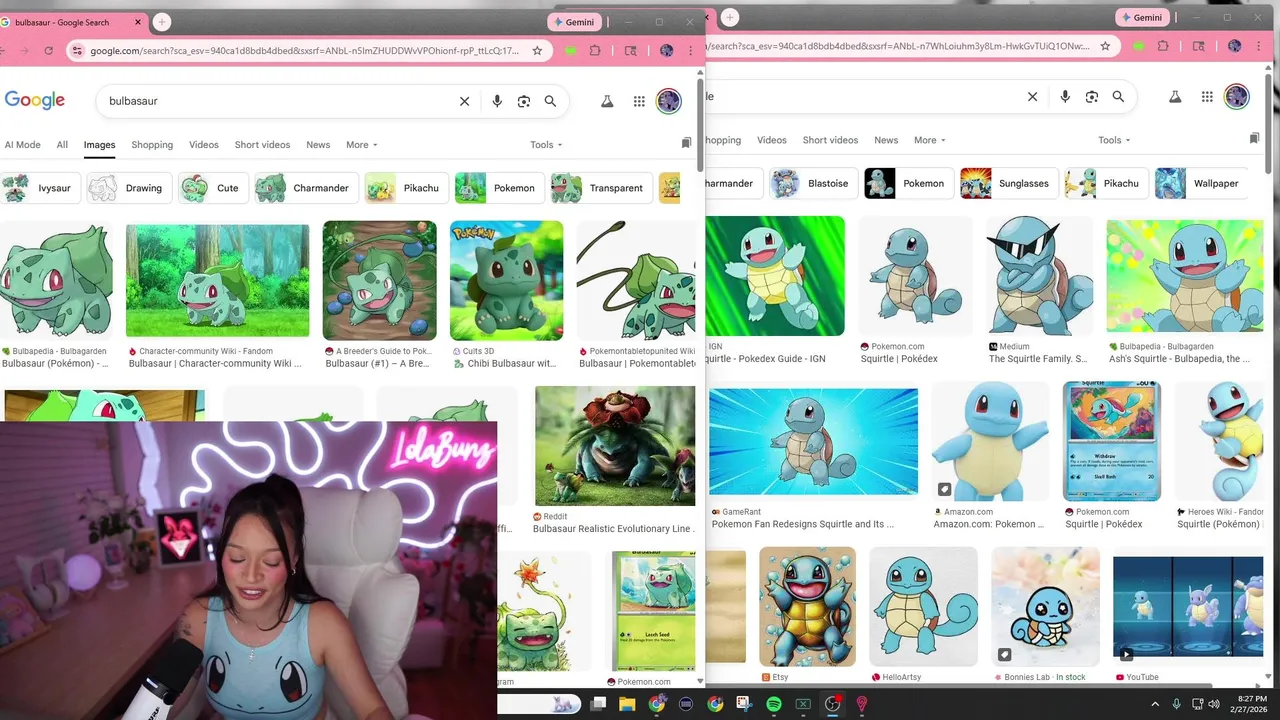Image resolution: width=1280 pixels, height=720 pixels.
Task: View site information icon in left address bar
Action: [77, 50]
